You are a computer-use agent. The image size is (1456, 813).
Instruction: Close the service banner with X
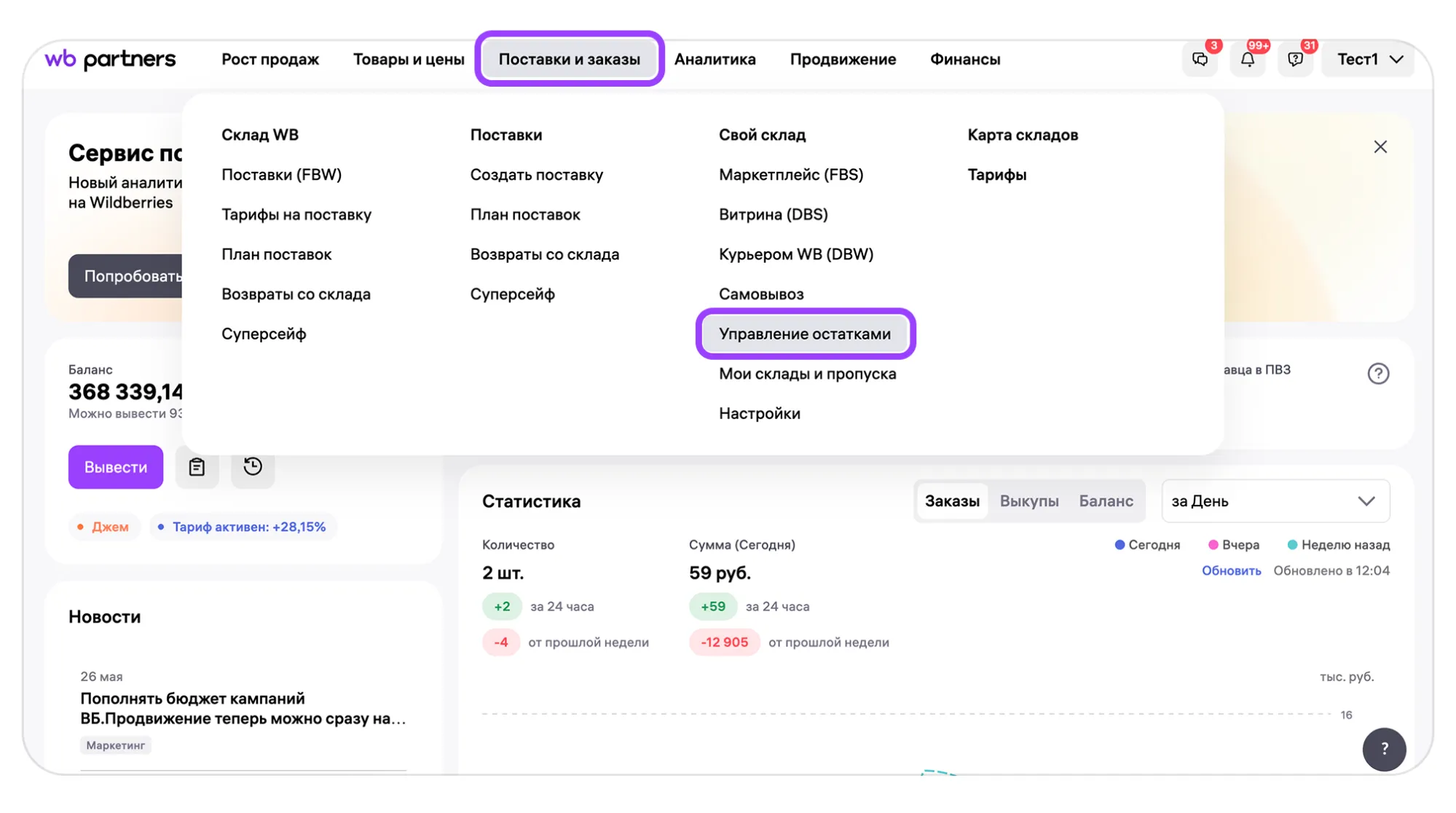tap(1380, 147)
